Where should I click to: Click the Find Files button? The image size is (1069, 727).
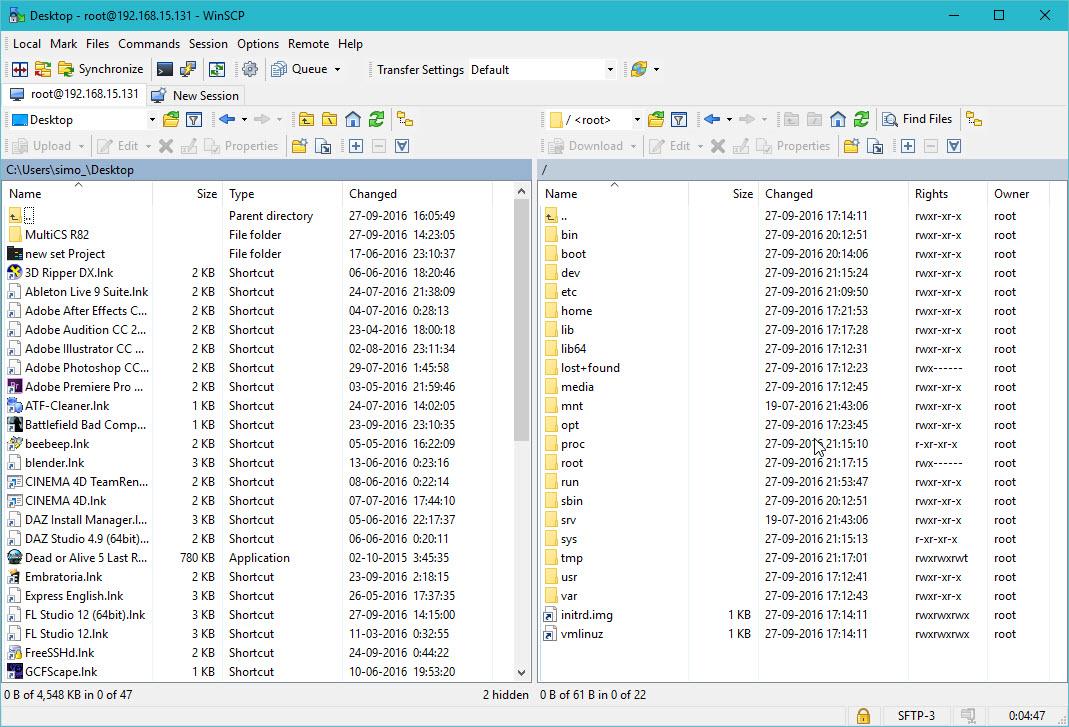[x=917, y=118]
